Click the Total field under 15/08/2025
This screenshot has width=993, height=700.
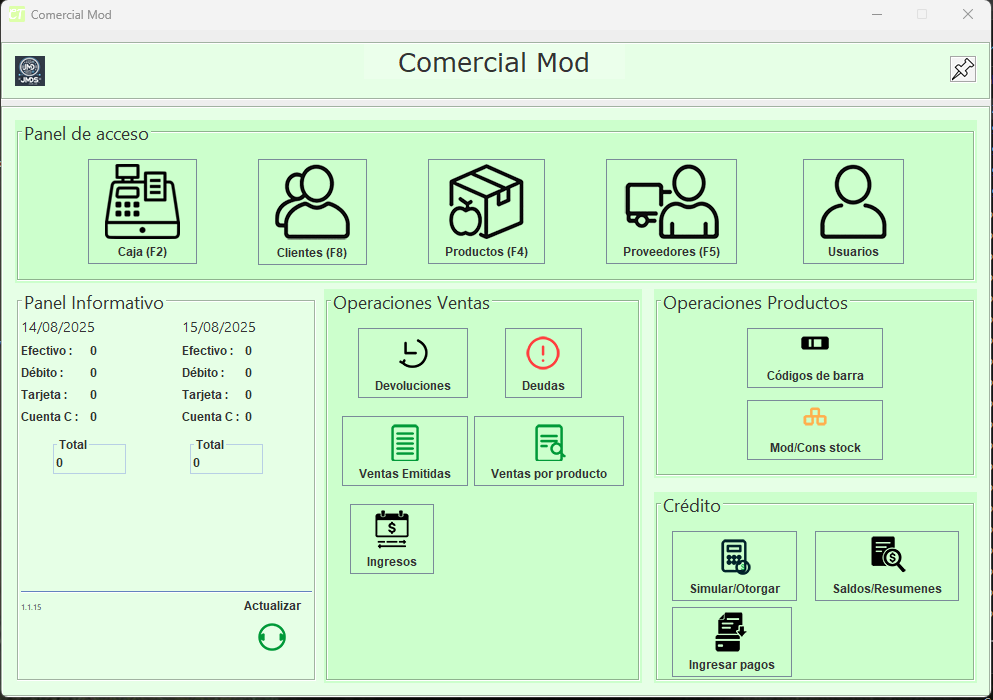tap(226, 462)
